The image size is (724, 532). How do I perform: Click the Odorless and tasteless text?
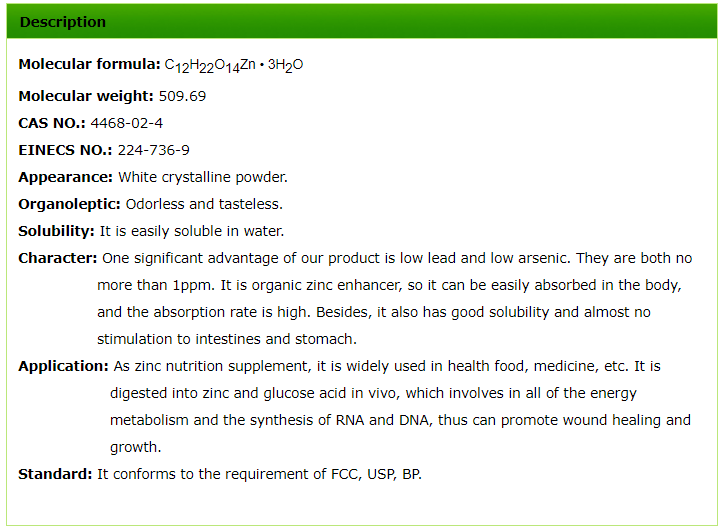point(204,204)
